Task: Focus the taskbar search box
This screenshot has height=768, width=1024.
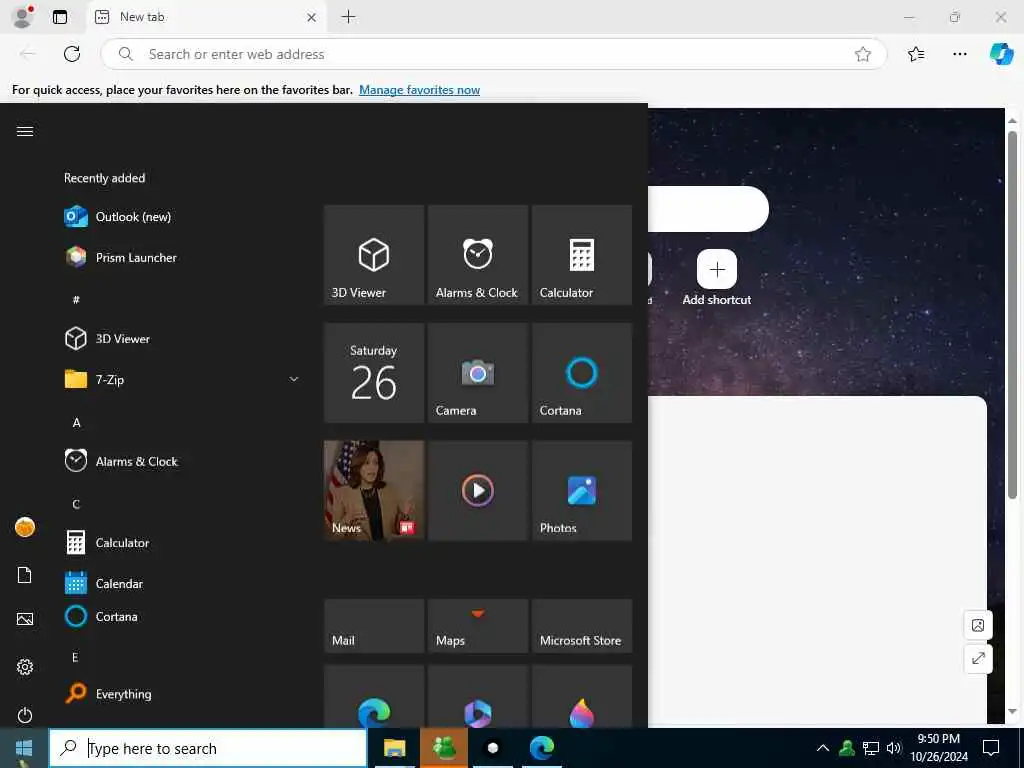Action: pyautogui.click(x=208, y=748)
